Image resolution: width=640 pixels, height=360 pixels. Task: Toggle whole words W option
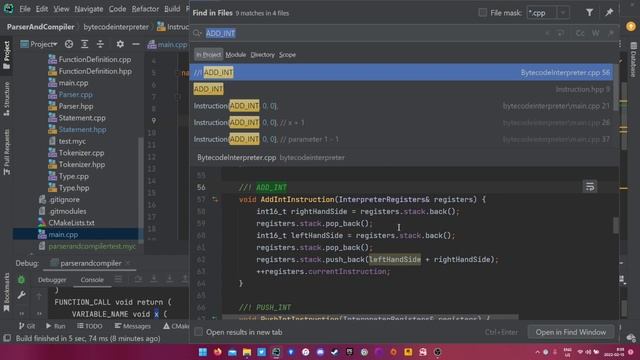(x=596, y=33)
